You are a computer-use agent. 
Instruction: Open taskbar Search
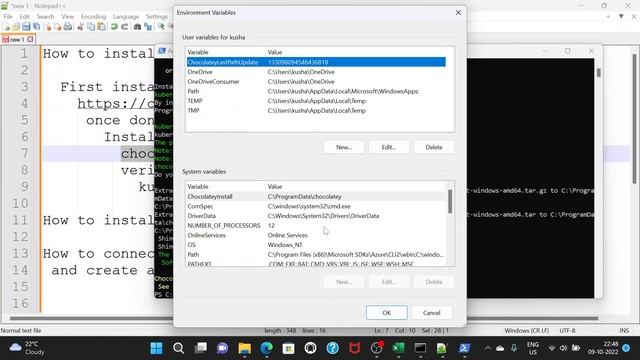178,348
